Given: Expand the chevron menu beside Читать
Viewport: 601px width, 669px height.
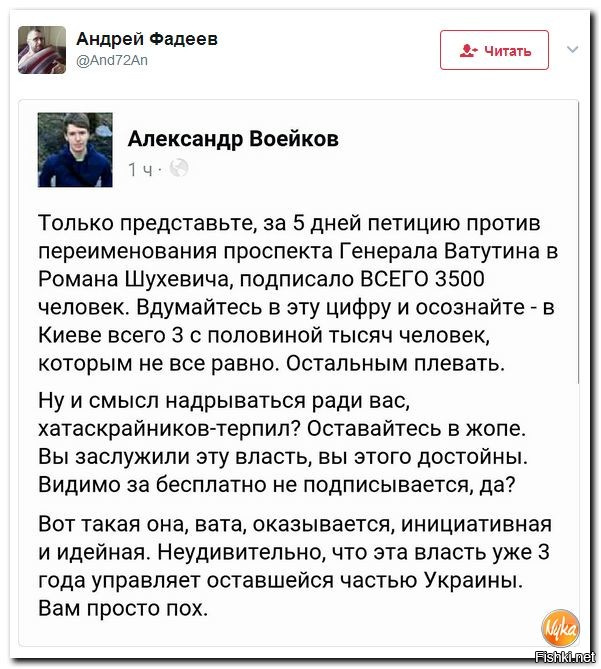Looking at the screenshot, I should [x=572, y=49].
